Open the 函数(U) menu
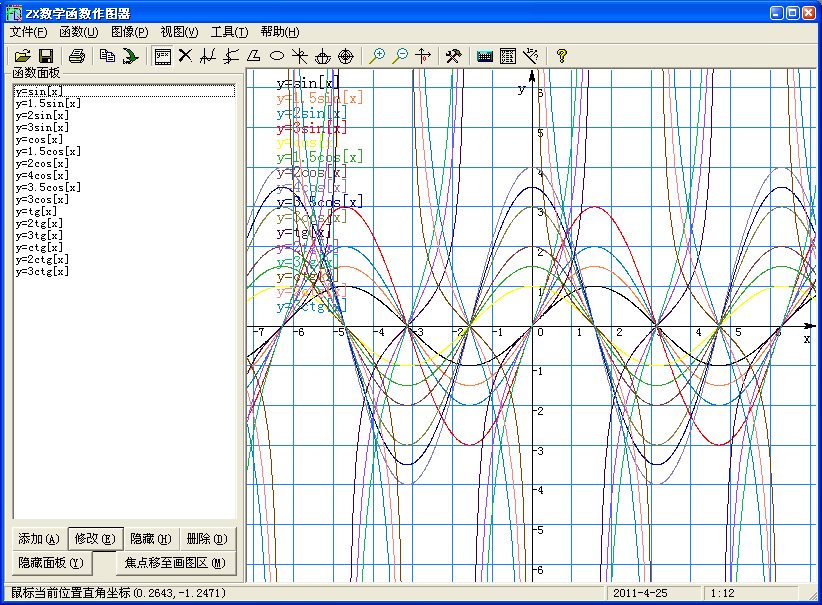This screenshot has width=822, height=605. tap(79, 32)
